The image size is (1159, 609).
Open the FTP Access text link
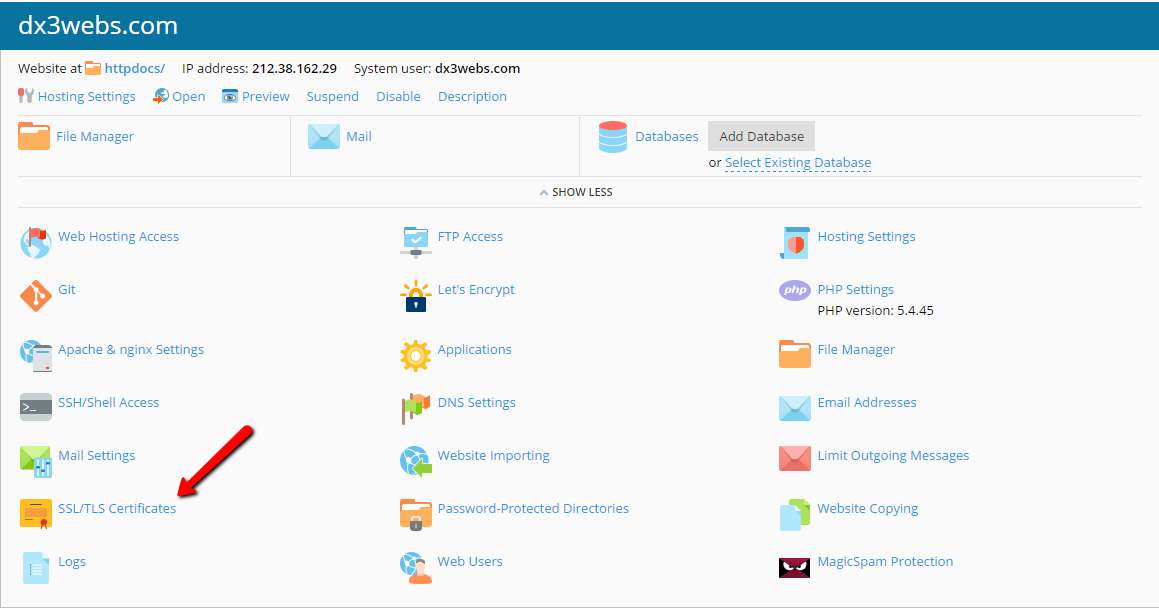(470, 237)
